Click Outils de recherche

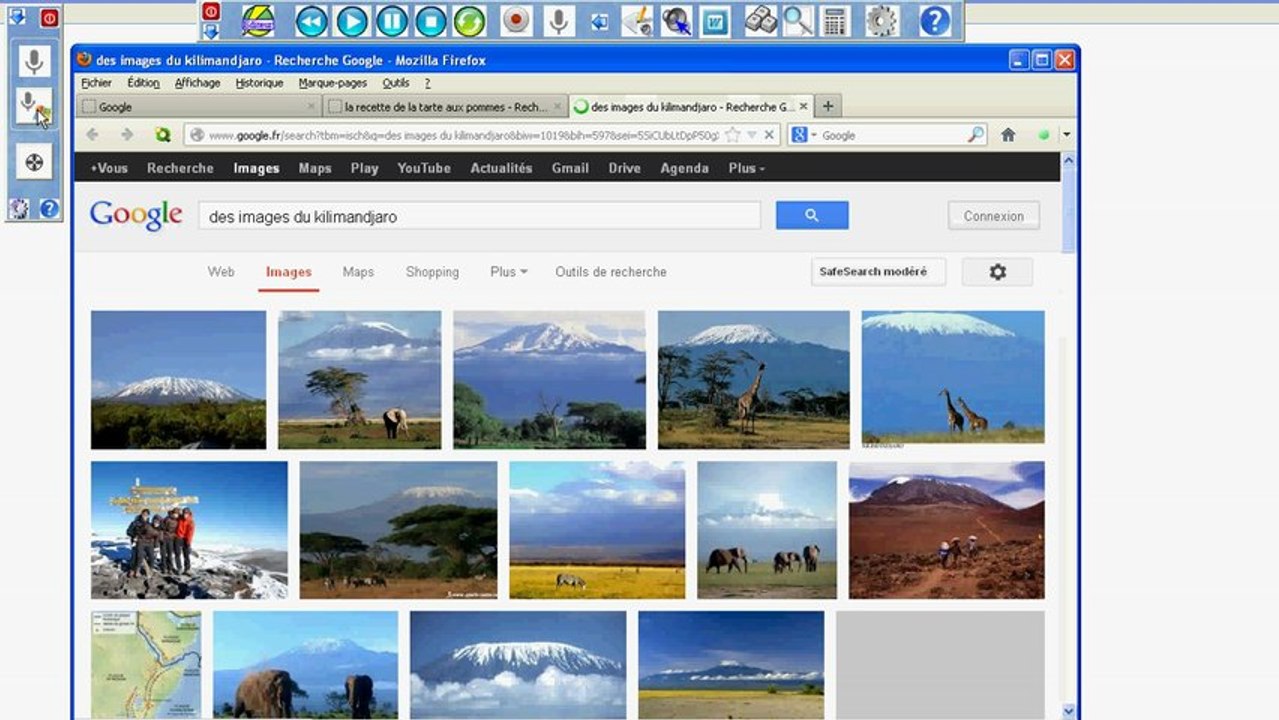pyautogui.click(x=611, y=272)
